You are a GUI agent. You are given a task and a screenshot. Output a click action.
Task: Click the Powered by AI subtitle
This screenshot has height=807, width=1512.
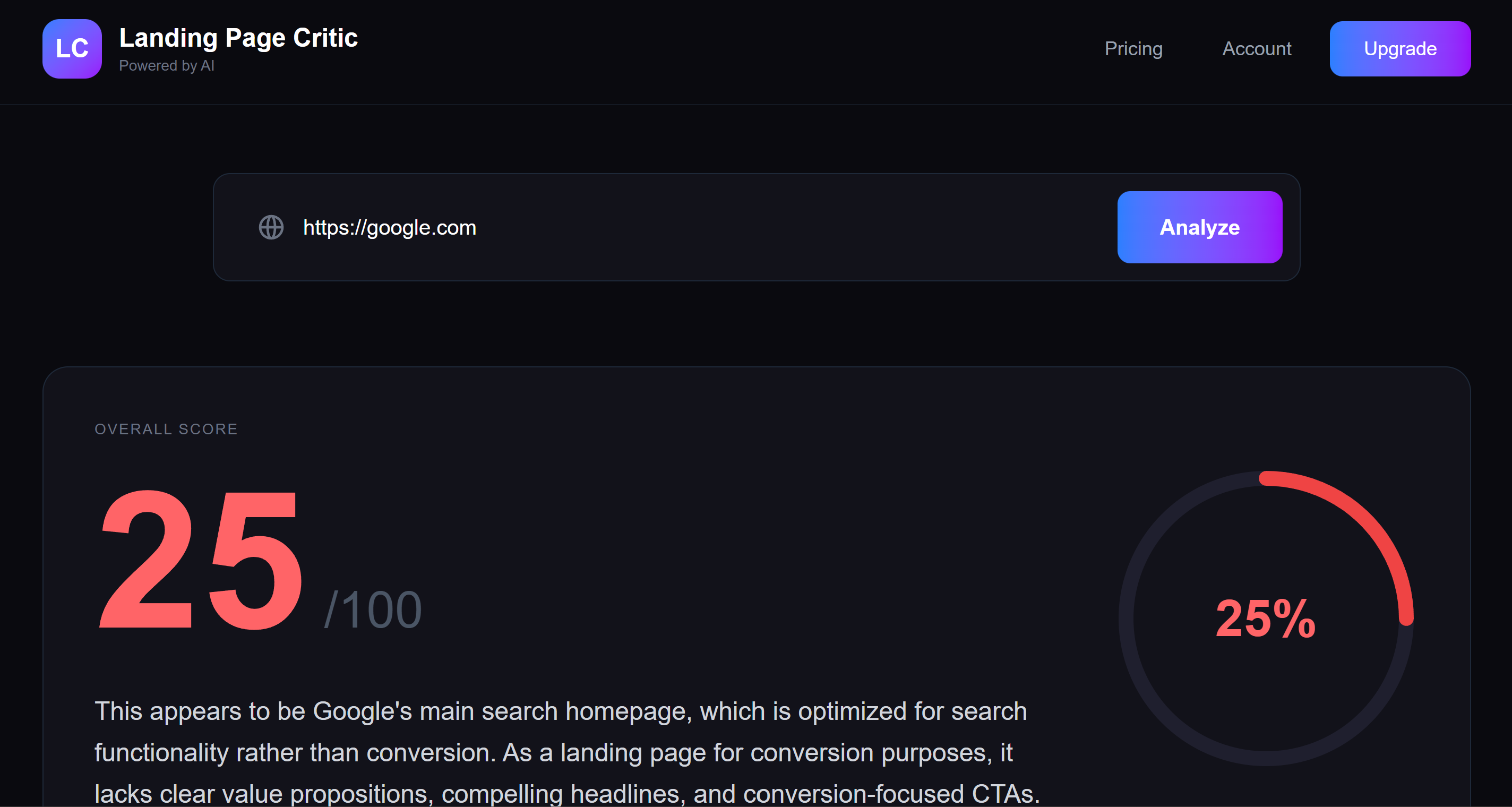pos(167,66)
